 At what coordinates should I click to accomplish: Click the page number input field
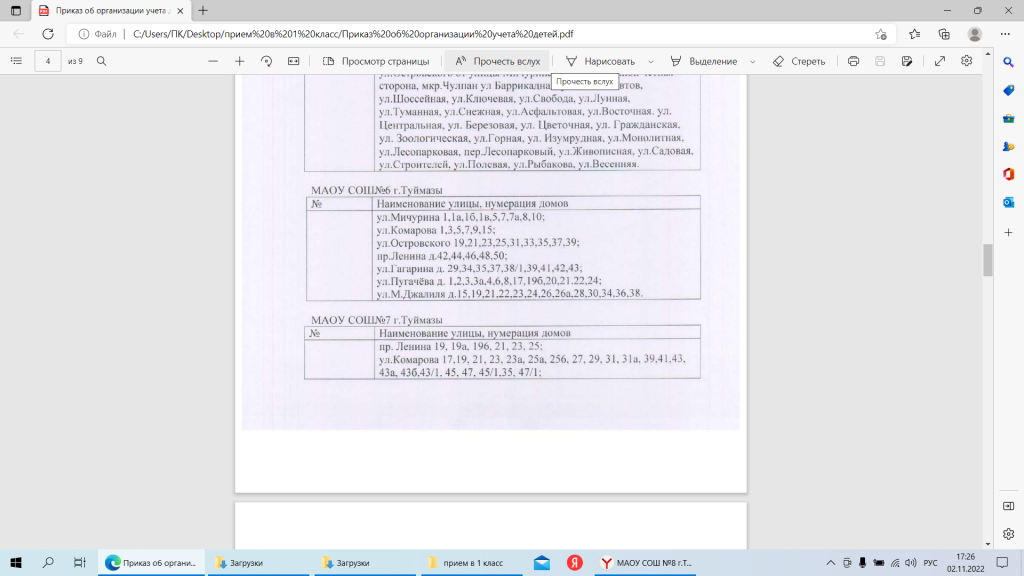coord(48,61)
